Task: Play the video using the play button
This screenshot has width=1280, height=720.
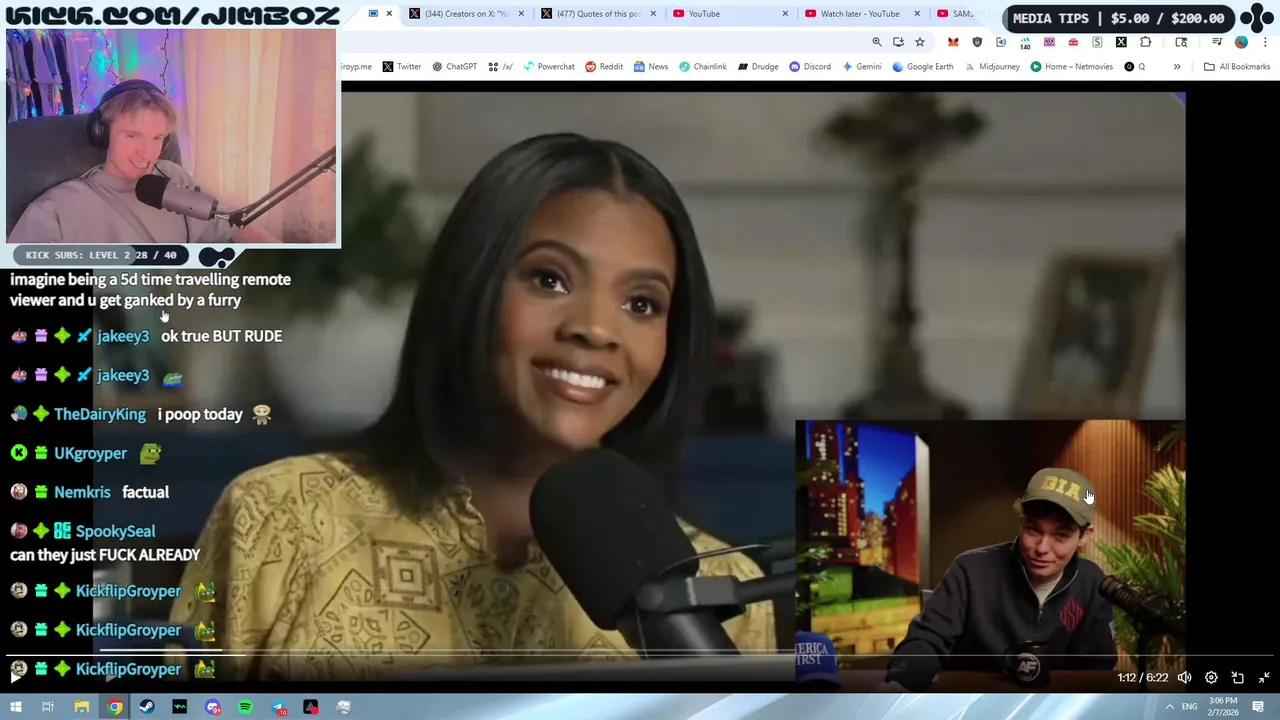Action: (x=16, y=678)
